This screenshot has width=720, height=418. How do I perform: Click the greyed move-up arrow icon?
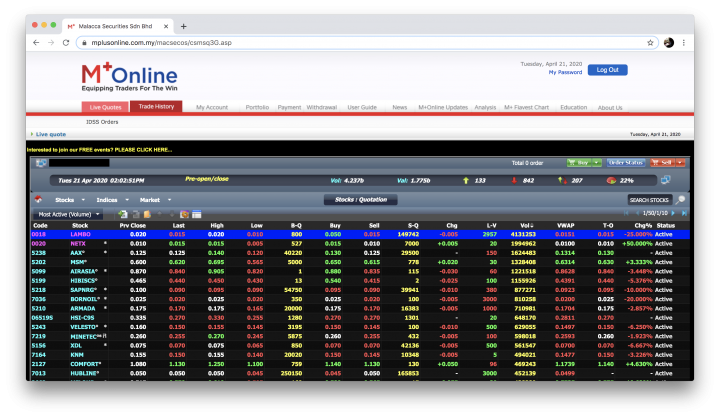coord(160,214)
